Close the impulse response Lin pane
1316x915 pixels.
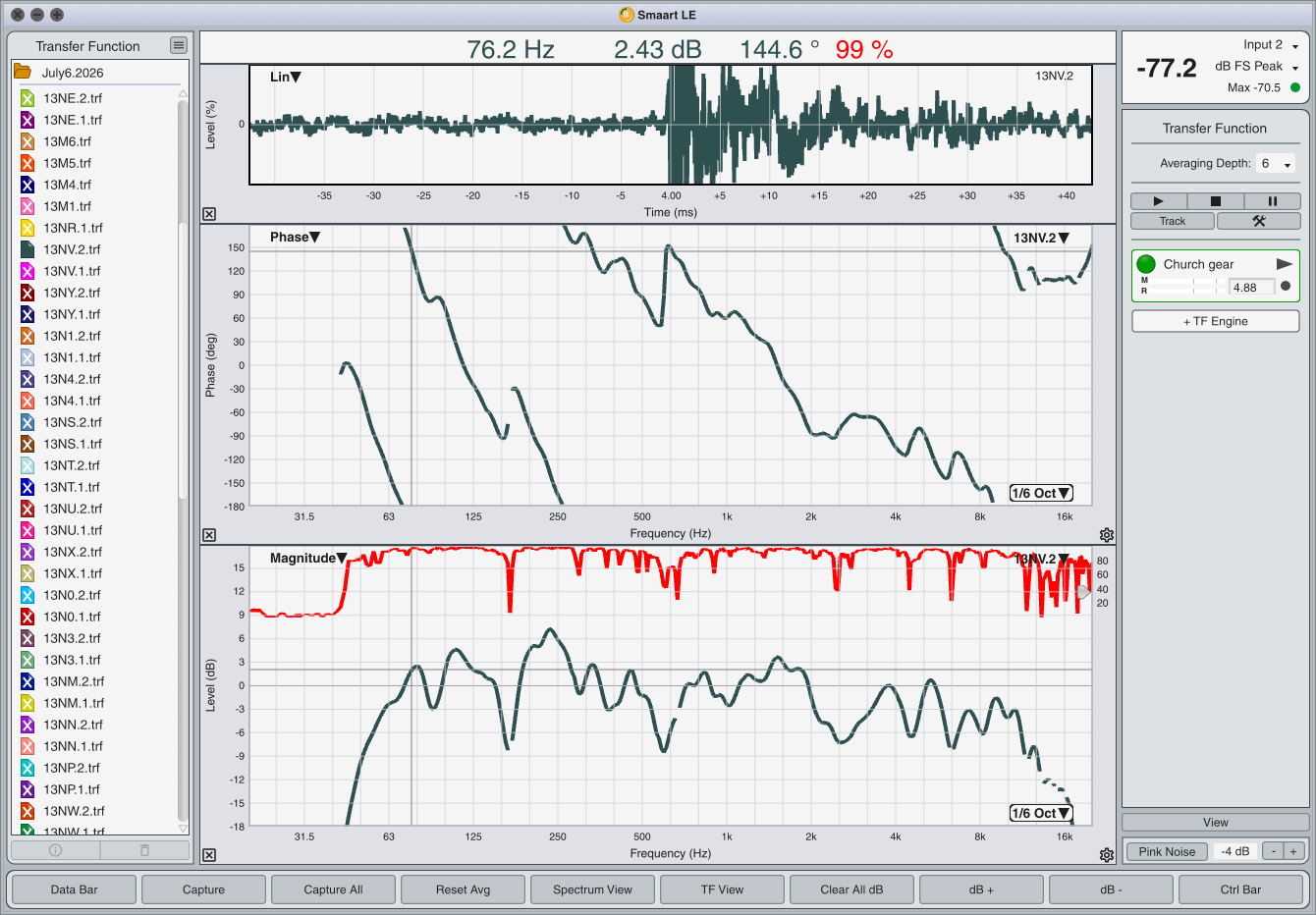[209, 214]
